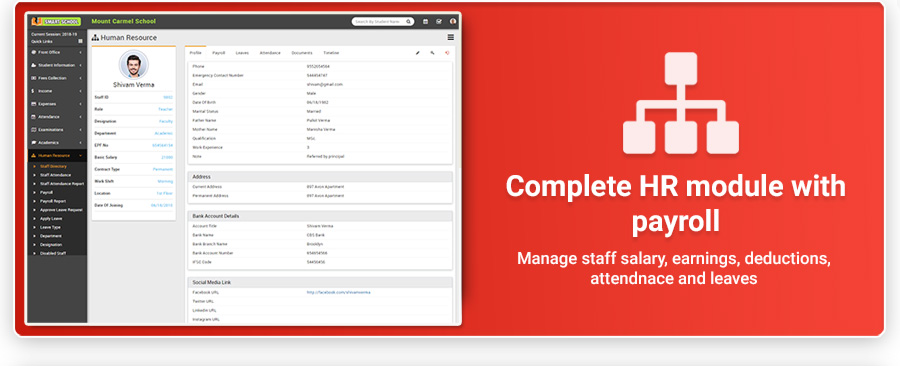Screen dimensions: 900x366
Task: Open Staff Attendance in sidebar
Action: (56, 175)
